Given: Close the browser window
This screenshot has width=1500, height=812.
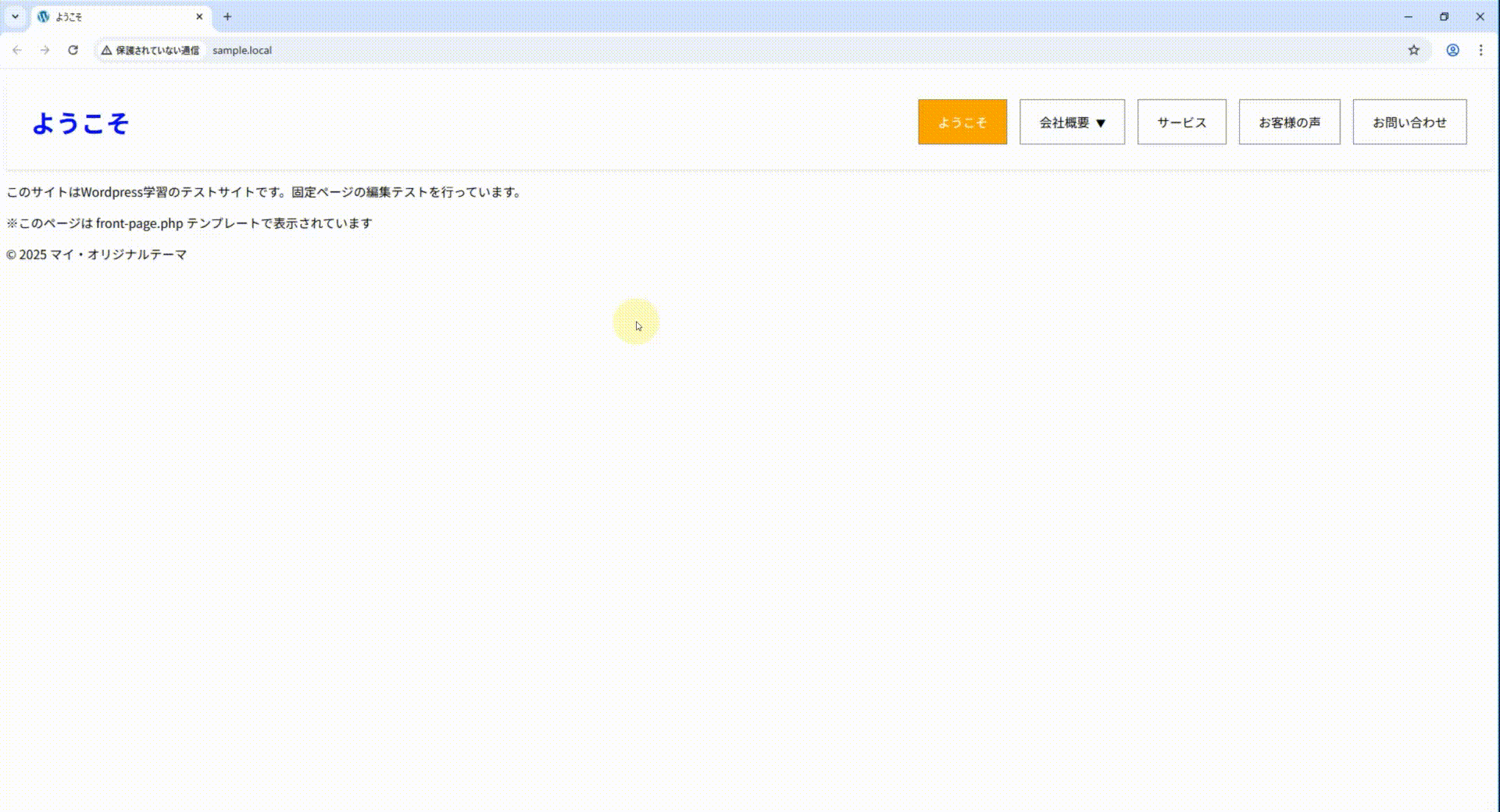Looking at the screenshot, I should (x=1480, y=16).
